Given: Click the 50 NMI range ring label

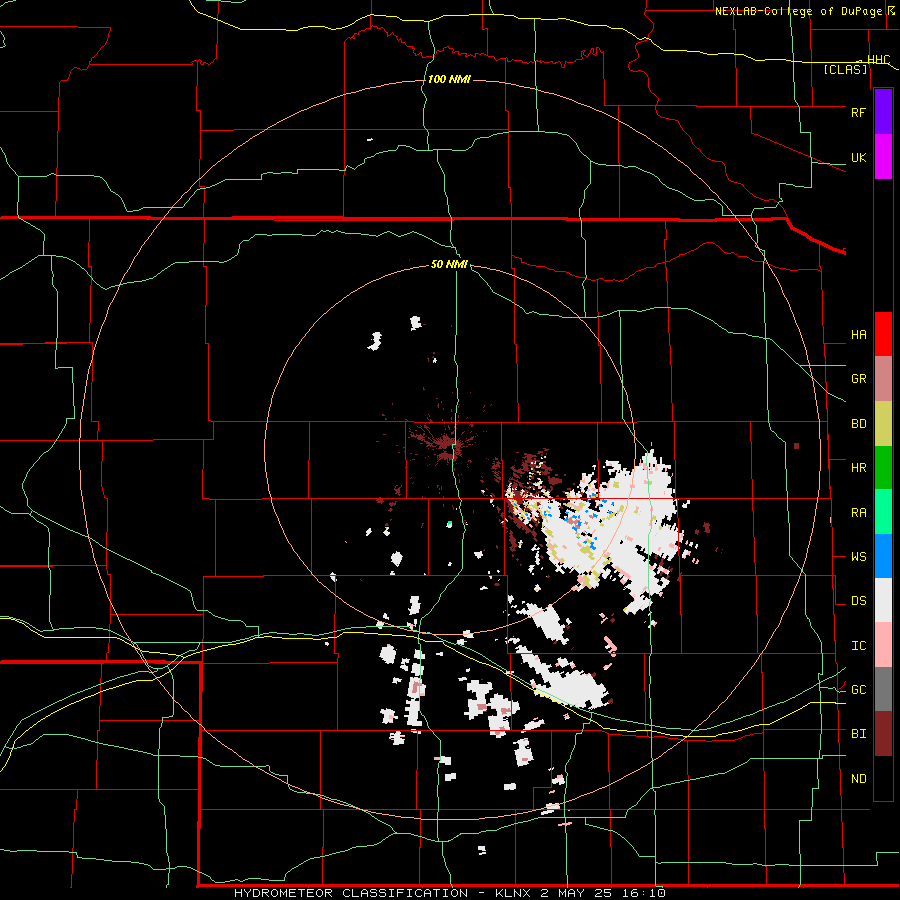Looking at the screenshot, I should (449, 265).
